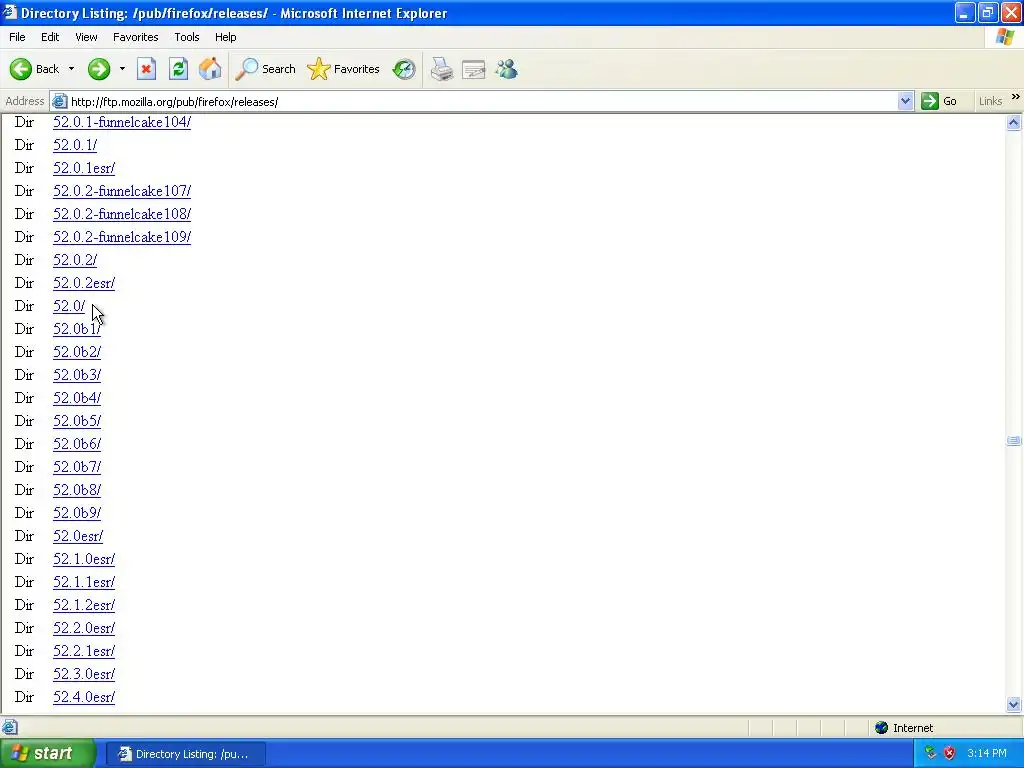Viewport: 1024px width, 768px height.
Task: Click the green Go button
Action: click(939, 101)
